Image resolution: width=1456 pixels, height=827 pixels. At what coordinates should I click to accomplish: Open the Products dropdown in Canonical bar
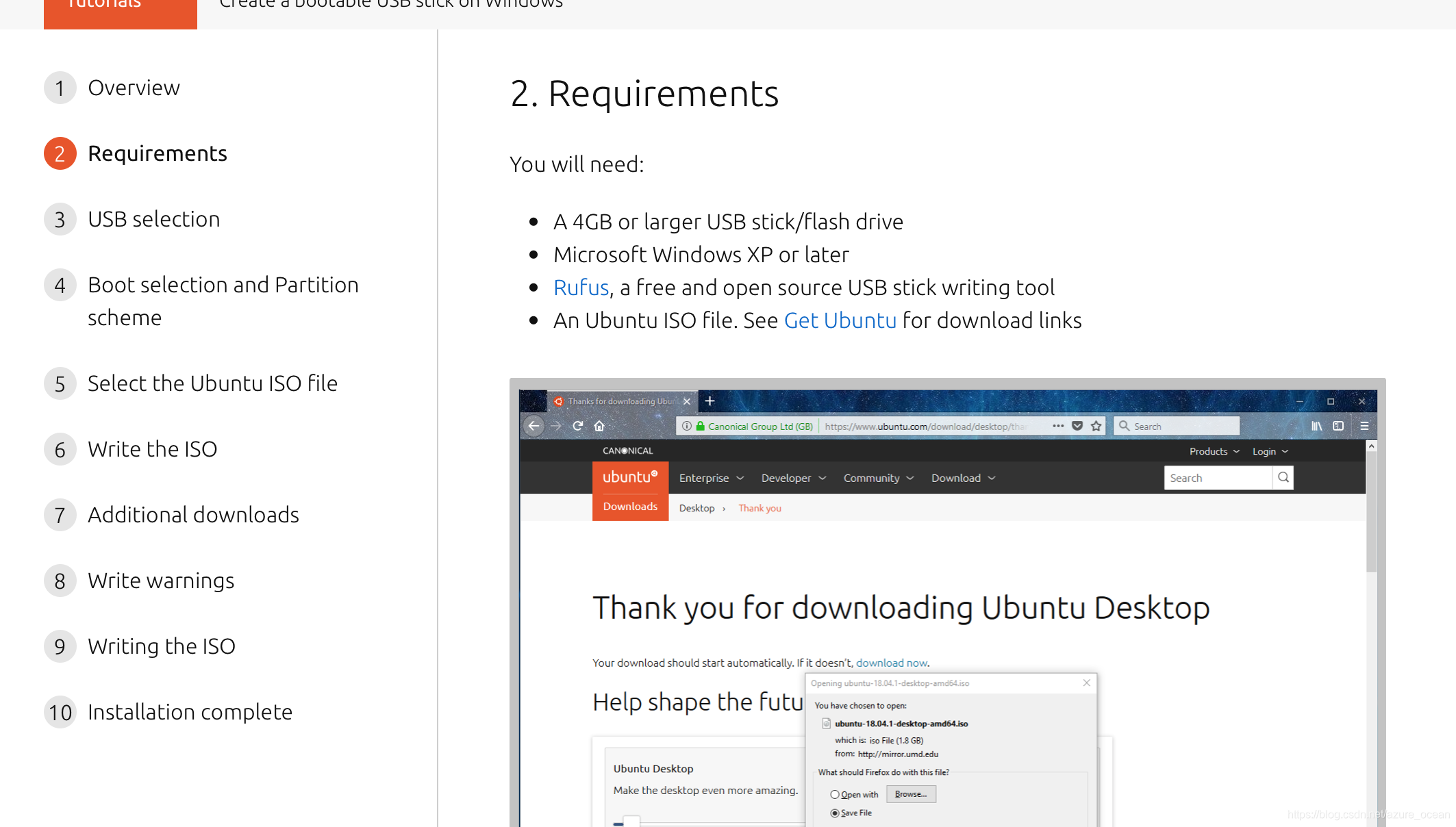(1214, 451)
